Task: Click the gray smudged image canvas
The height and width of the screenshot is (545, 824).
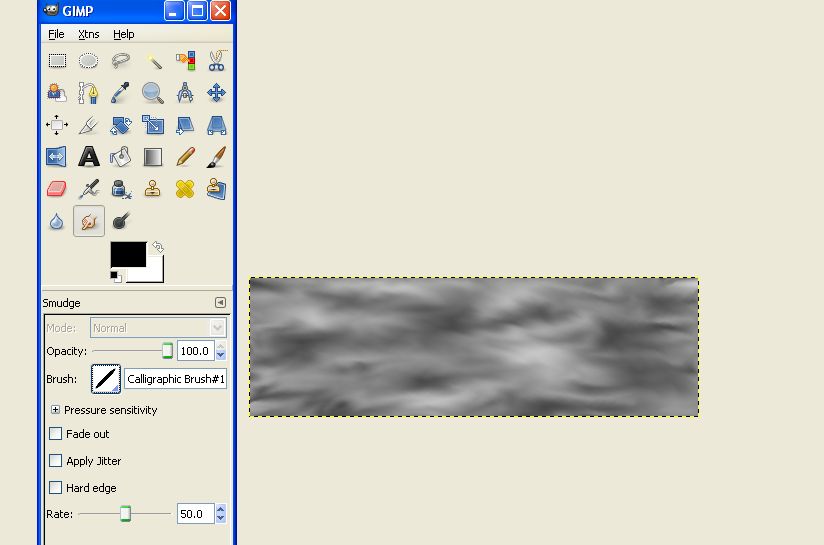Action: pyautogui.click(x=474, y=347)
